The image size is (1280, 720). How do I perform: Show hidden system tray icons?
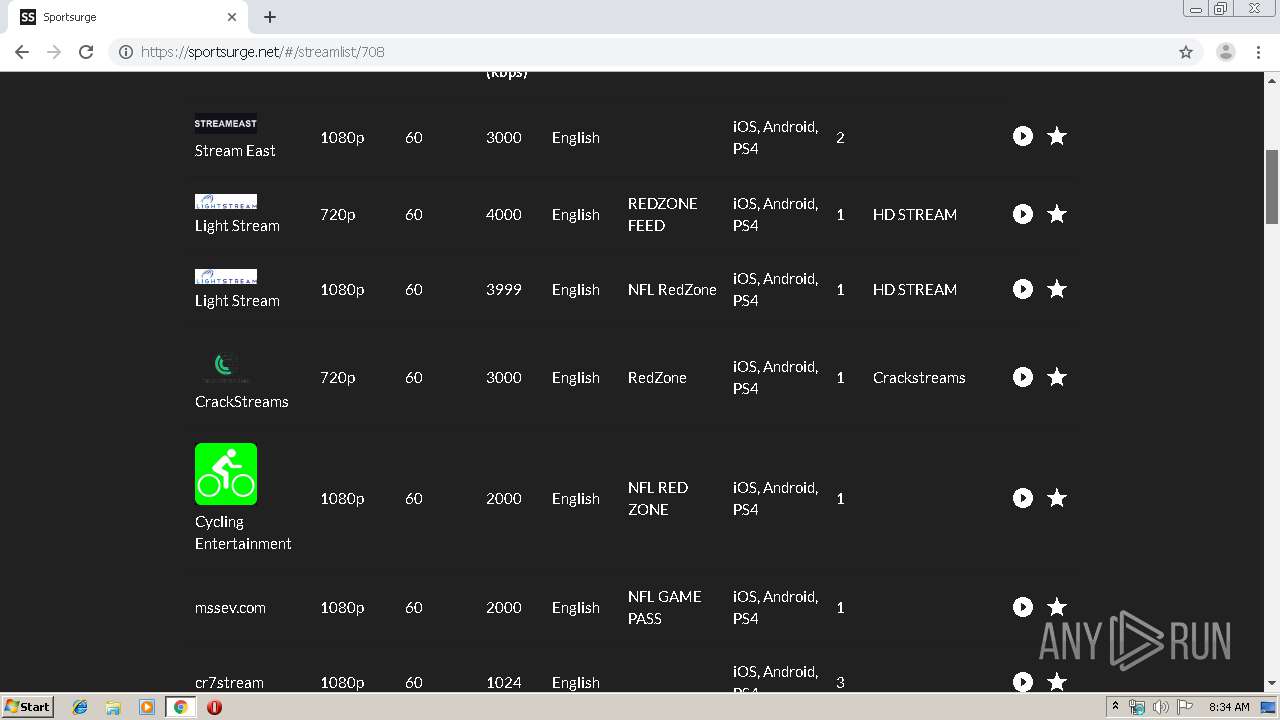pos(1115,707)
